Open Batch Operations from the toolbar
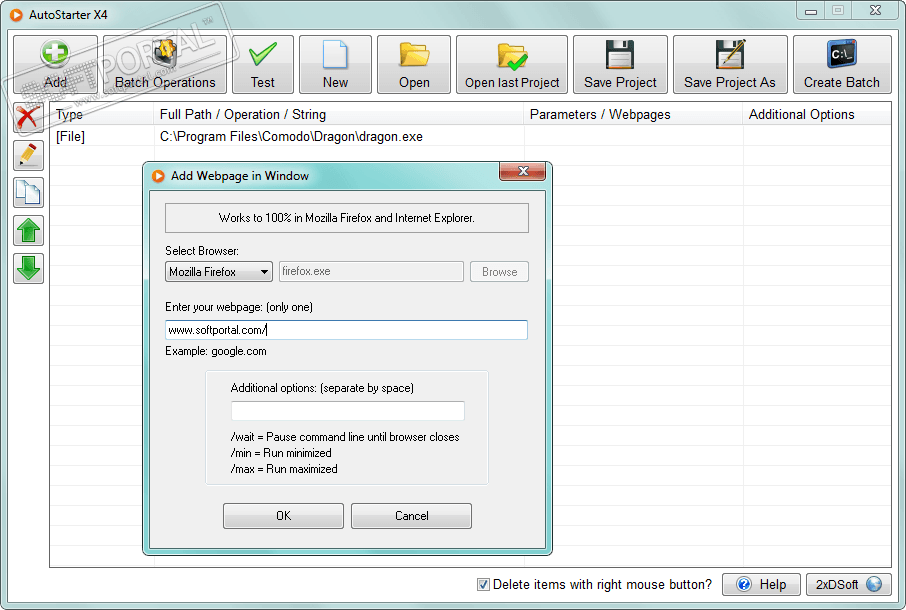The image size is (906, 610). 165,64
